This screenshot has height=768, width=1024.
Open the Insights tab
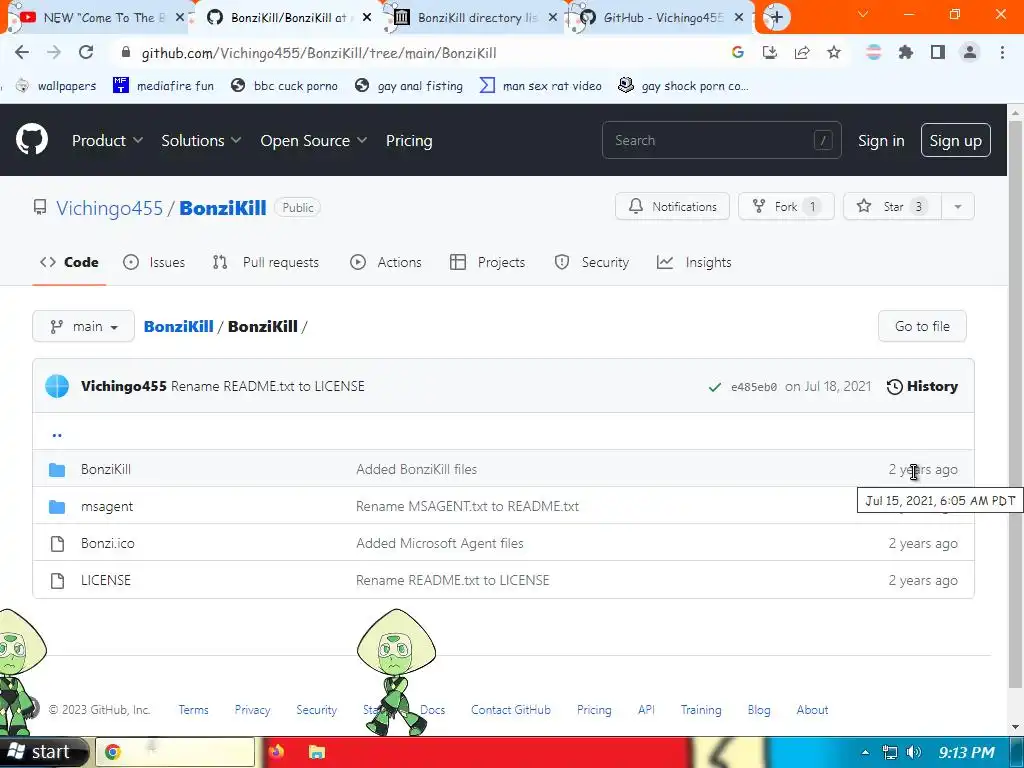[x=694, y=262]
